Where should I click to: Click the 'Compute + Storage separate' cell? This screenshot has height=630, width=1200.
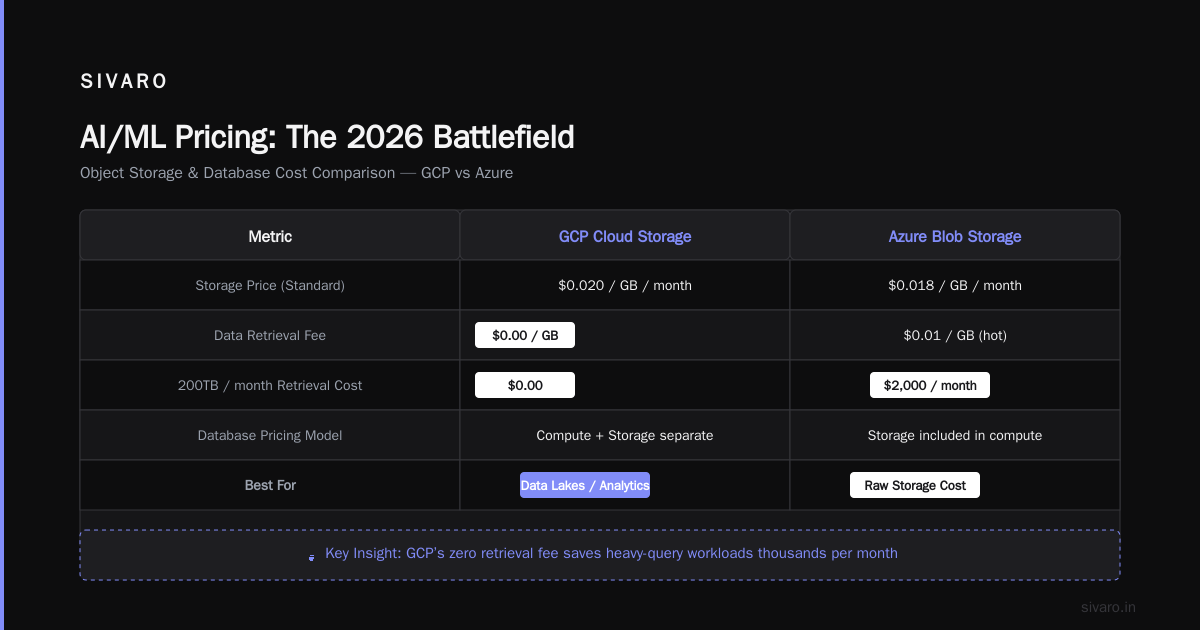tap(625, 436)
